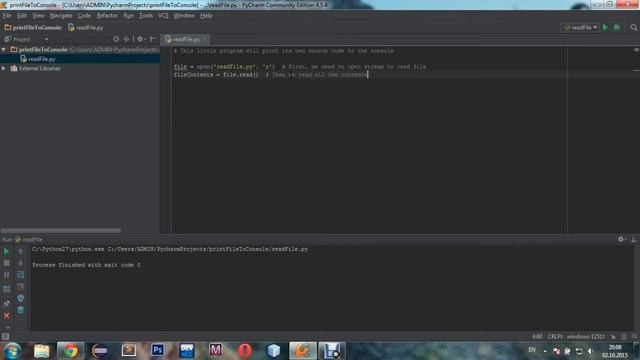The width and height of the screenshot is (640, 360).
Task: Open Project panel settings gear
Action: [x=141, y=39]
